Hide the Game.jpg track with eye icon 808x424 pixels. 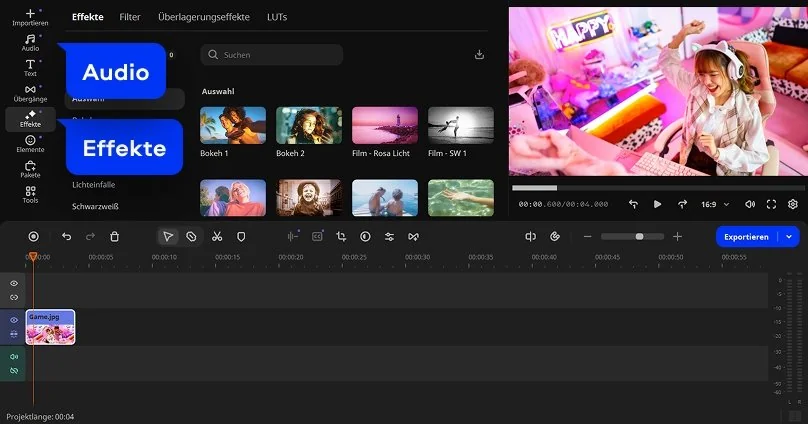(x=14, y=320)
